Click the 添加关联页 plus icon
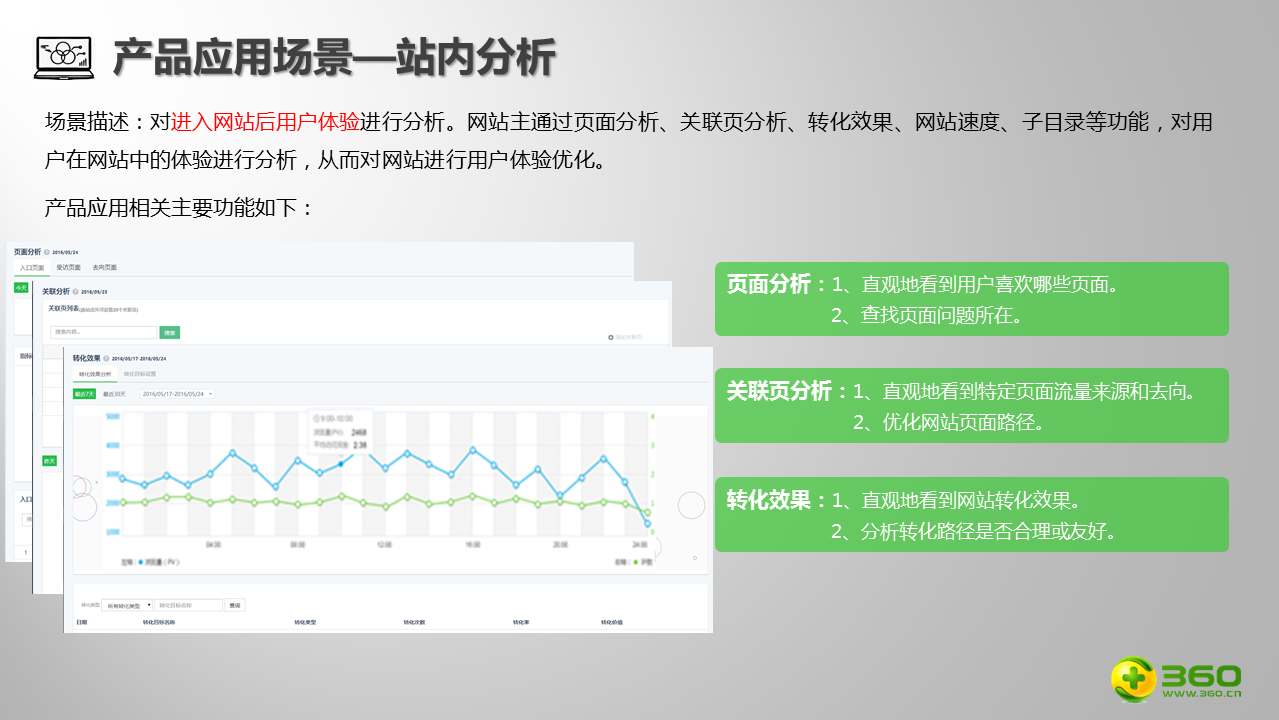The width and height of the screenshot is (1279, 720). pyautogui.click(x=611, y=337)
